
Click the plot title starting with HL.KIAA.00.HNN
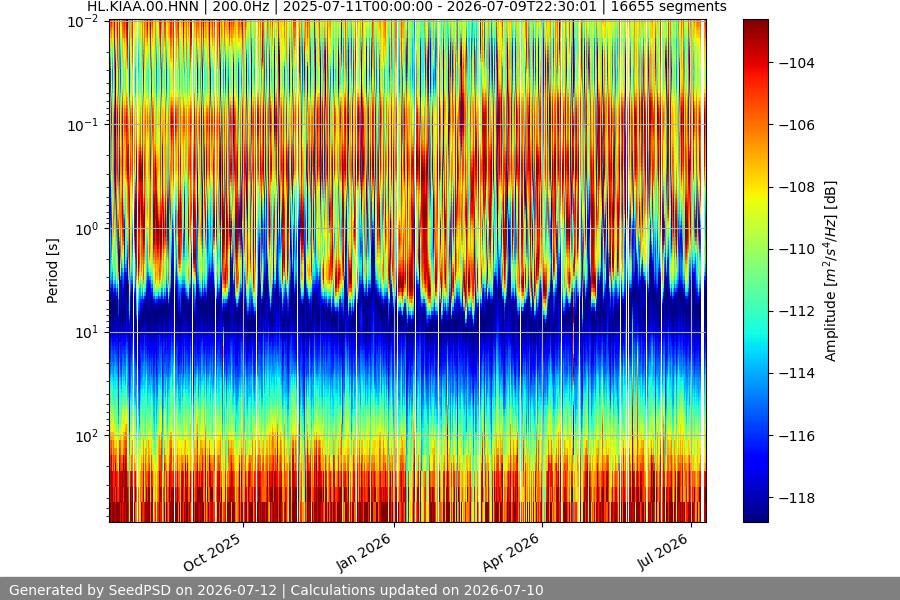(x=406, y=7)
